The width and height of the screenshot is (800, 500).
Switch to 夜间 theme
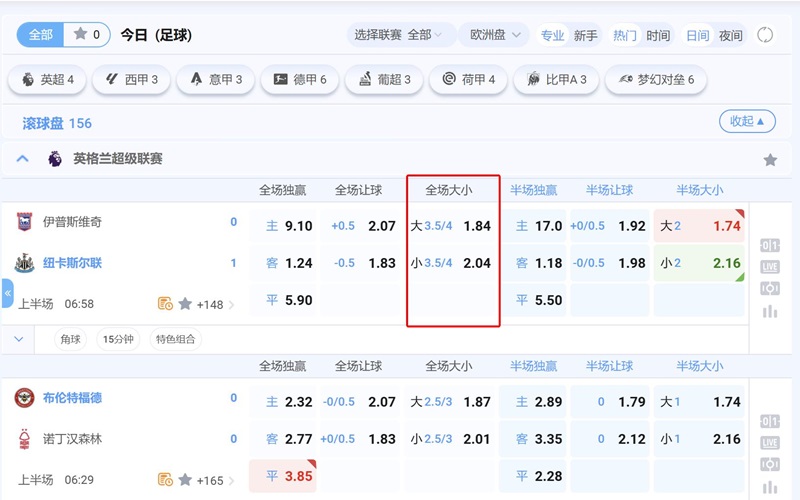[x=731, y=35]
